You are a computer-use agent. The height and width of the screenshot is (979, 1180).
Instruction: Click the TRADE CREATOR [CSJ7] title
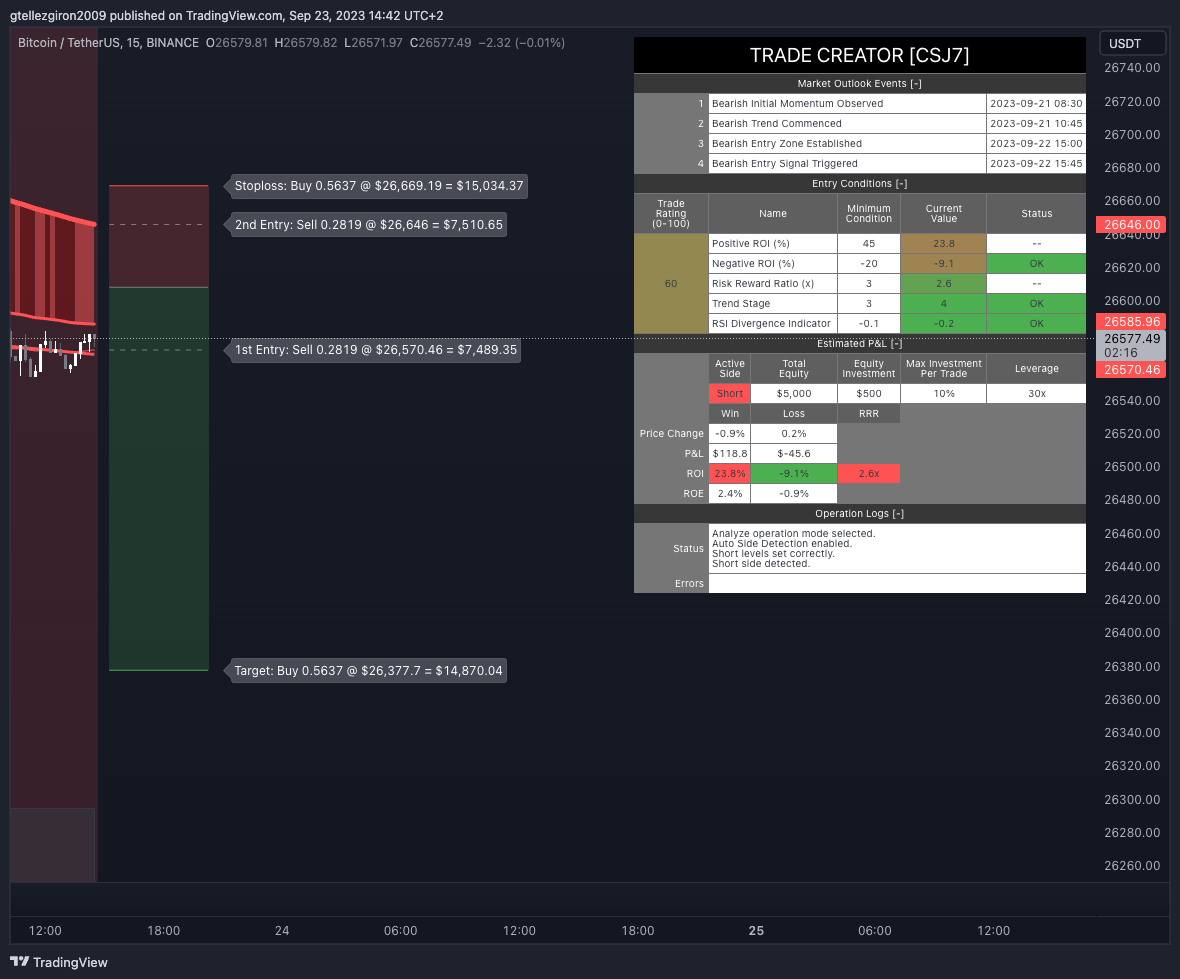[859, 55]
